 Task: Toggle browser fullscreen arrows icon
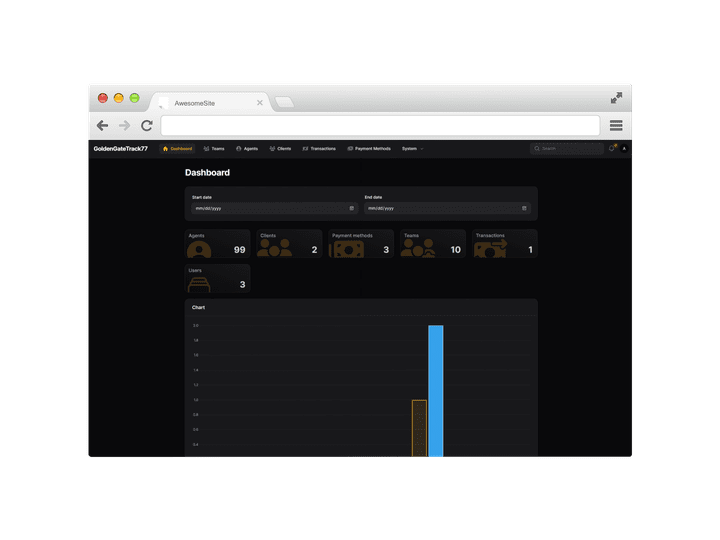coord(616,98)
